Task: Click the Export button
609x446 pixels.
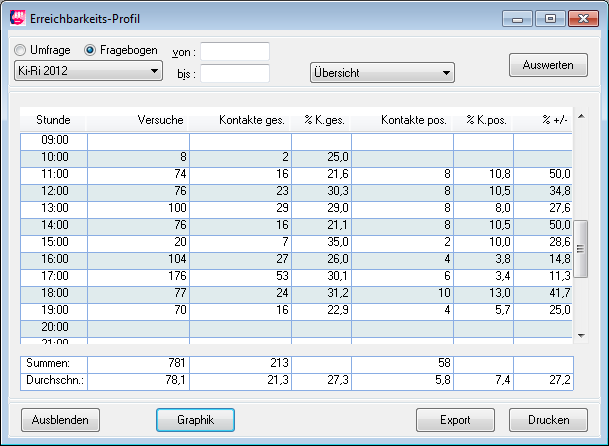Action: tap(455, 419)
